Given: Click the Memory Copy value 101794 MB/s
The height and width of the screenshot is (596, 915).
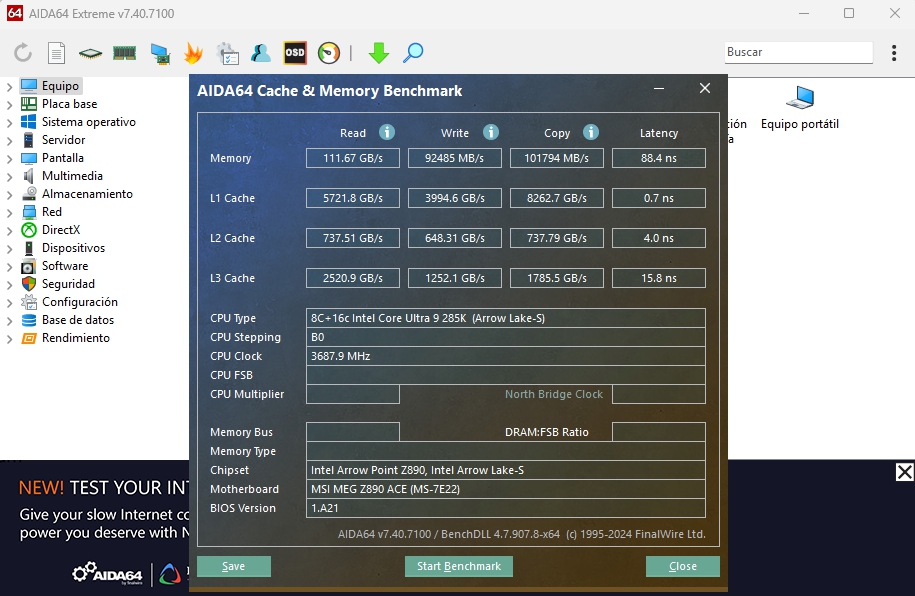Looking at the screenshot, I should 557,158.
